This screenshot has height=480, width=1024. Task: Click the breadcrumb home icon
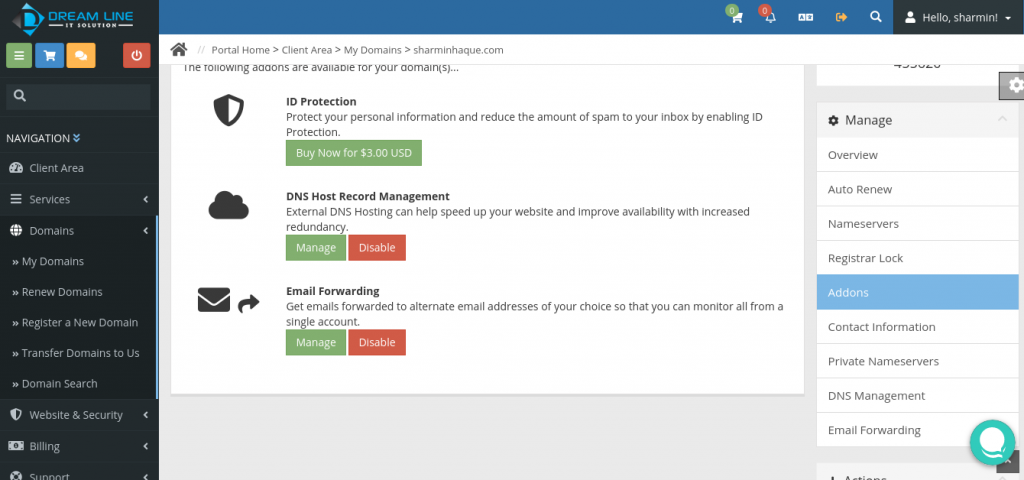(x=179, y=50)
